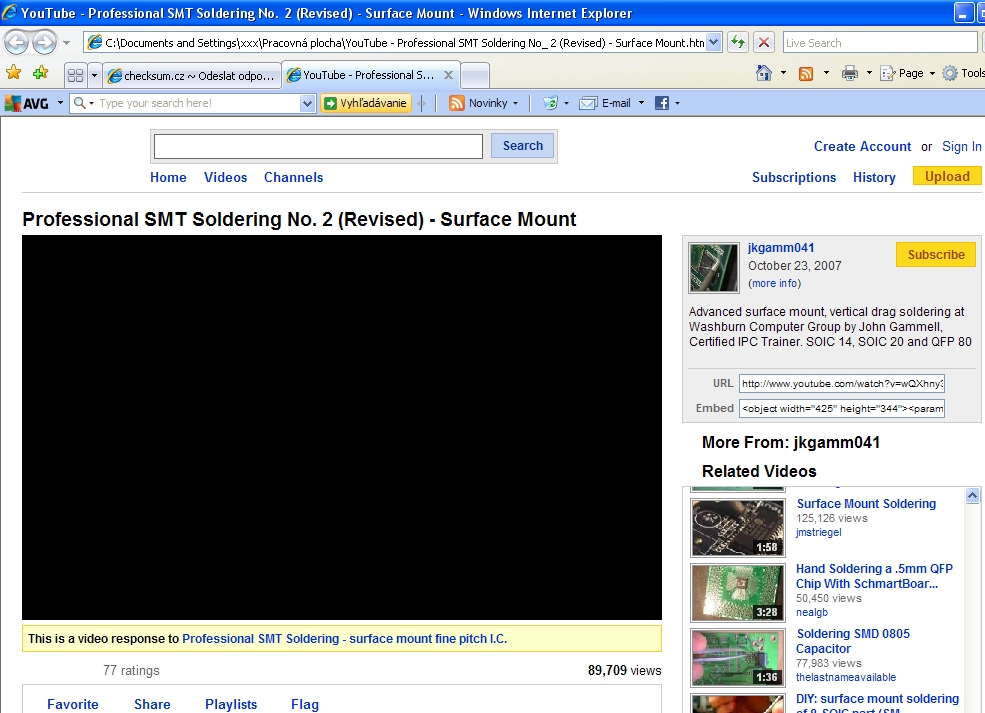
Task: Open the Page menu
Action: 908,73
